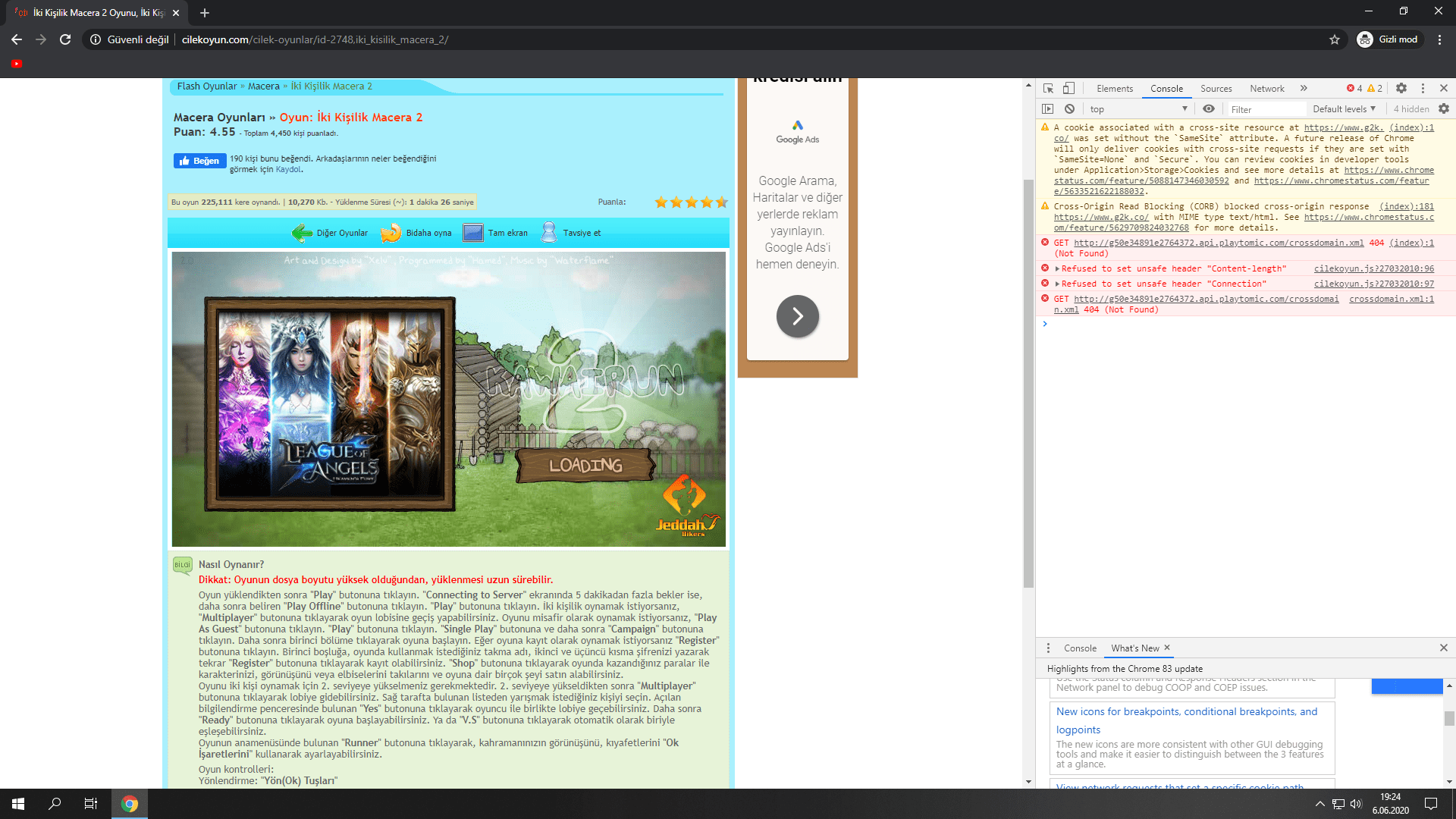Bookmark this page with the star
Viewport: 1456px width, 819px height.
pos(1335,39)
